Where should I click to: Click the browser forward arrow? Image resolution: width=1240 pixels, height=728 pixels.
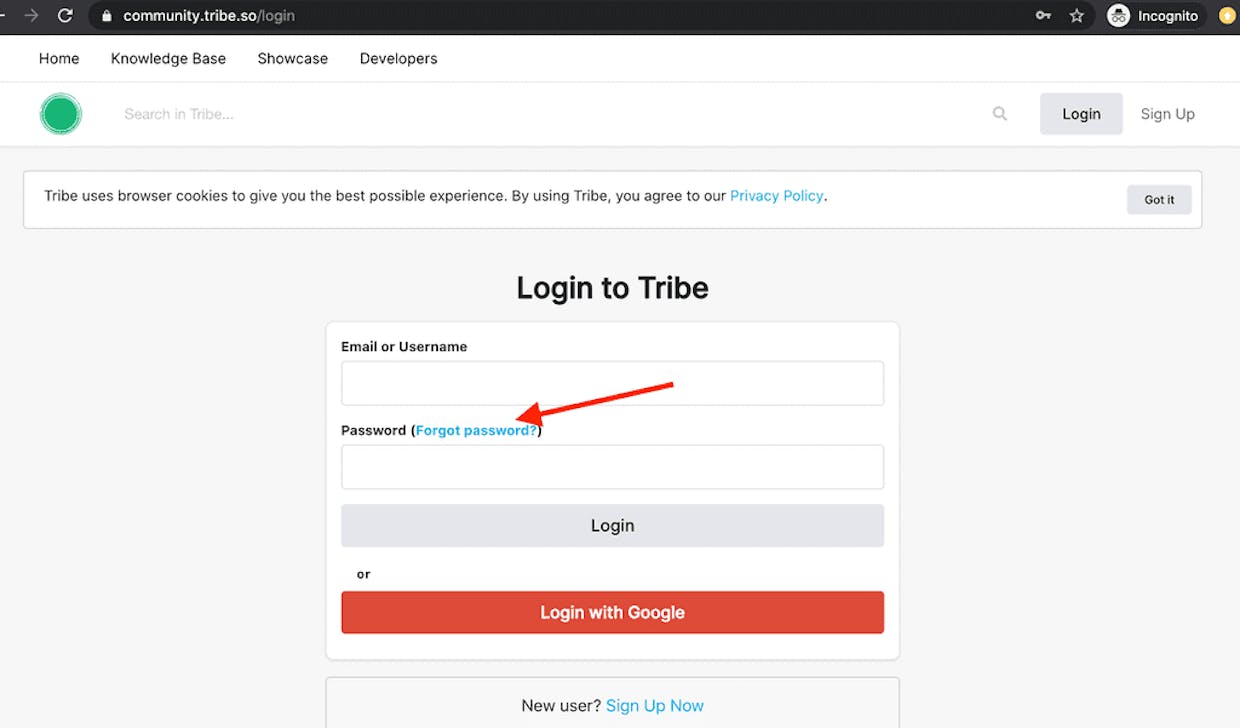[x=31, y=16]
